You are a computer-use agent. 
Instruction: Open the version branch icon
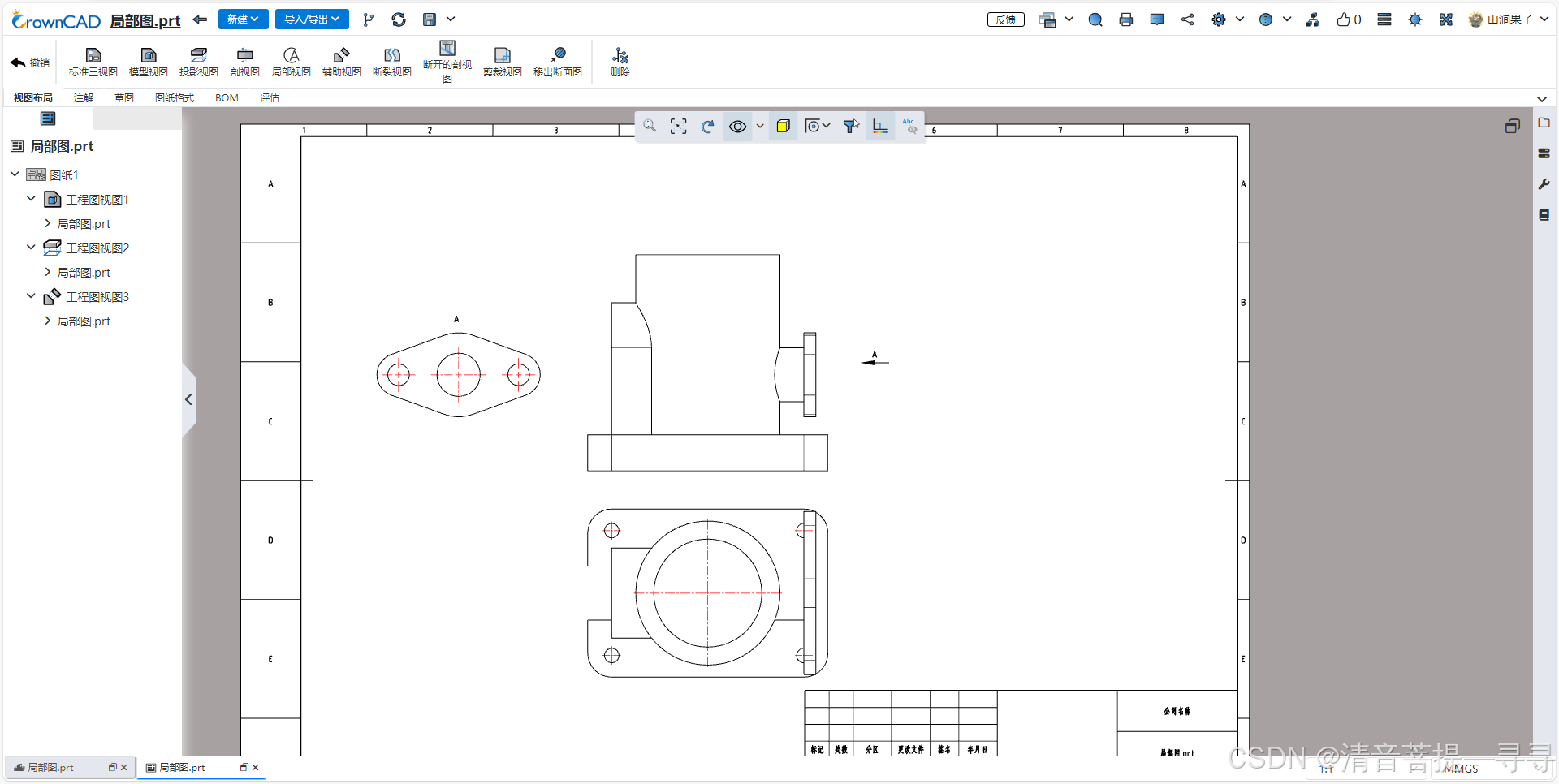pyautogui.click(x=369, y=19)
